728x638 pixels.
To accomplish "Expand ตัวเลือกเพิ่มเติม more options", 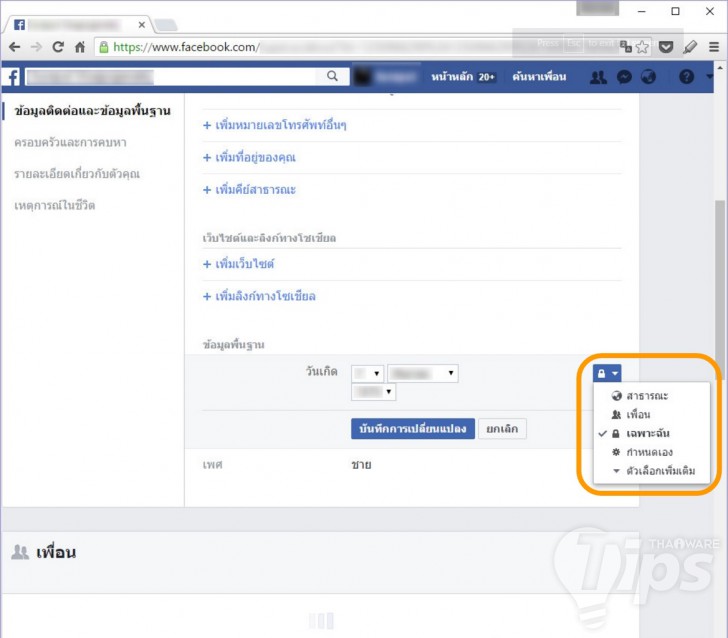I will pyautogui.click(x=660, y=471).
